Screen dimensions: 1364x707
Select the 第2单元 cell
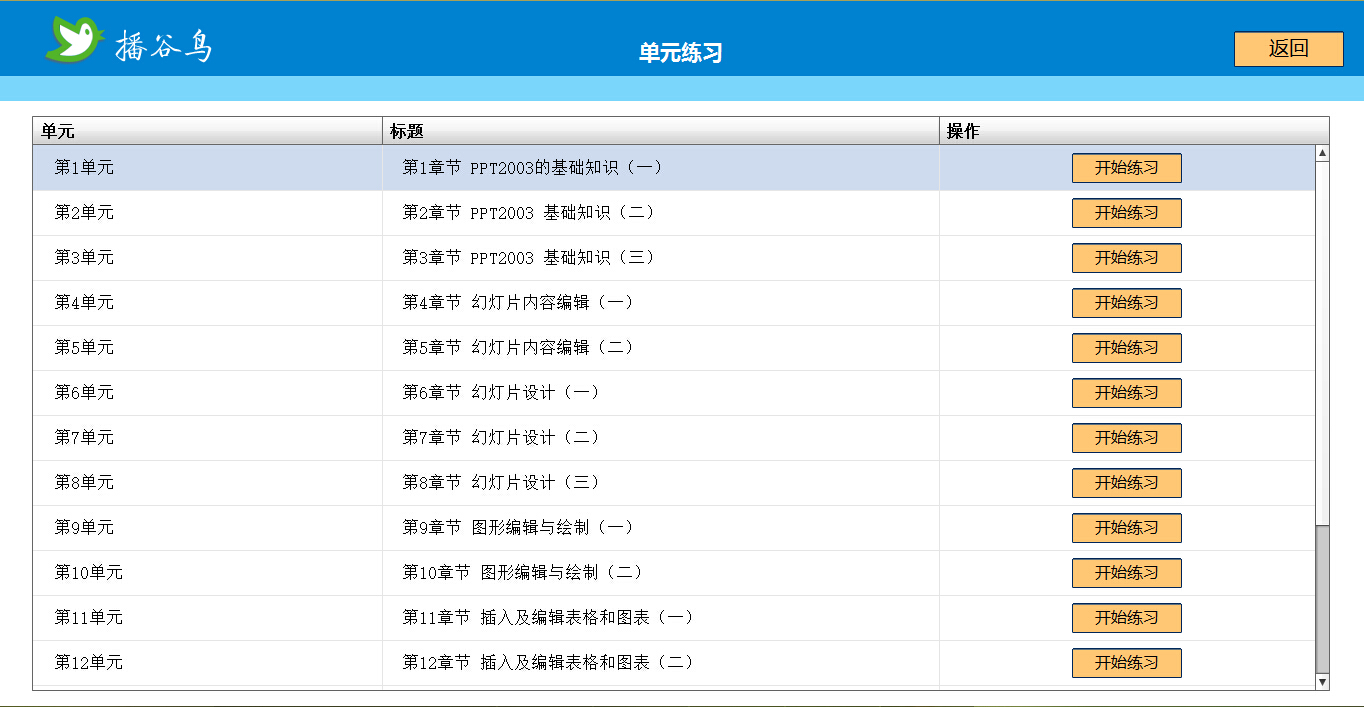click(x=208, y=213)
